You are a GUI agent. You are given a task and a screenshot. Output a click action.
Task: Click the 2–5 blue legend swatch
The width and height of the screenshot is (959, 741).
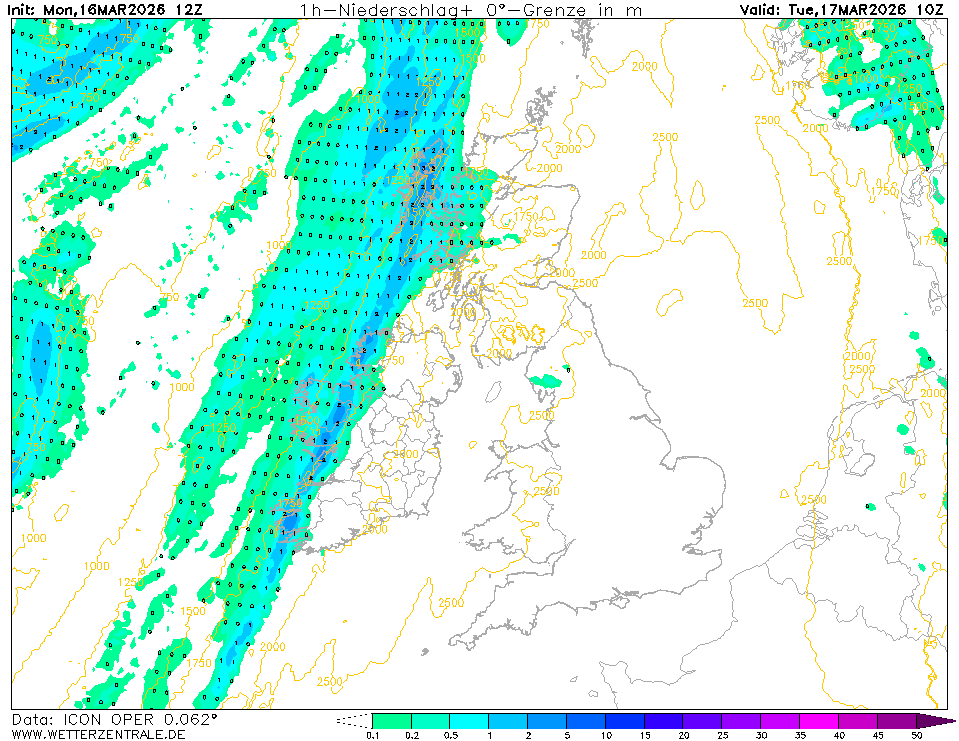(547, 720)
